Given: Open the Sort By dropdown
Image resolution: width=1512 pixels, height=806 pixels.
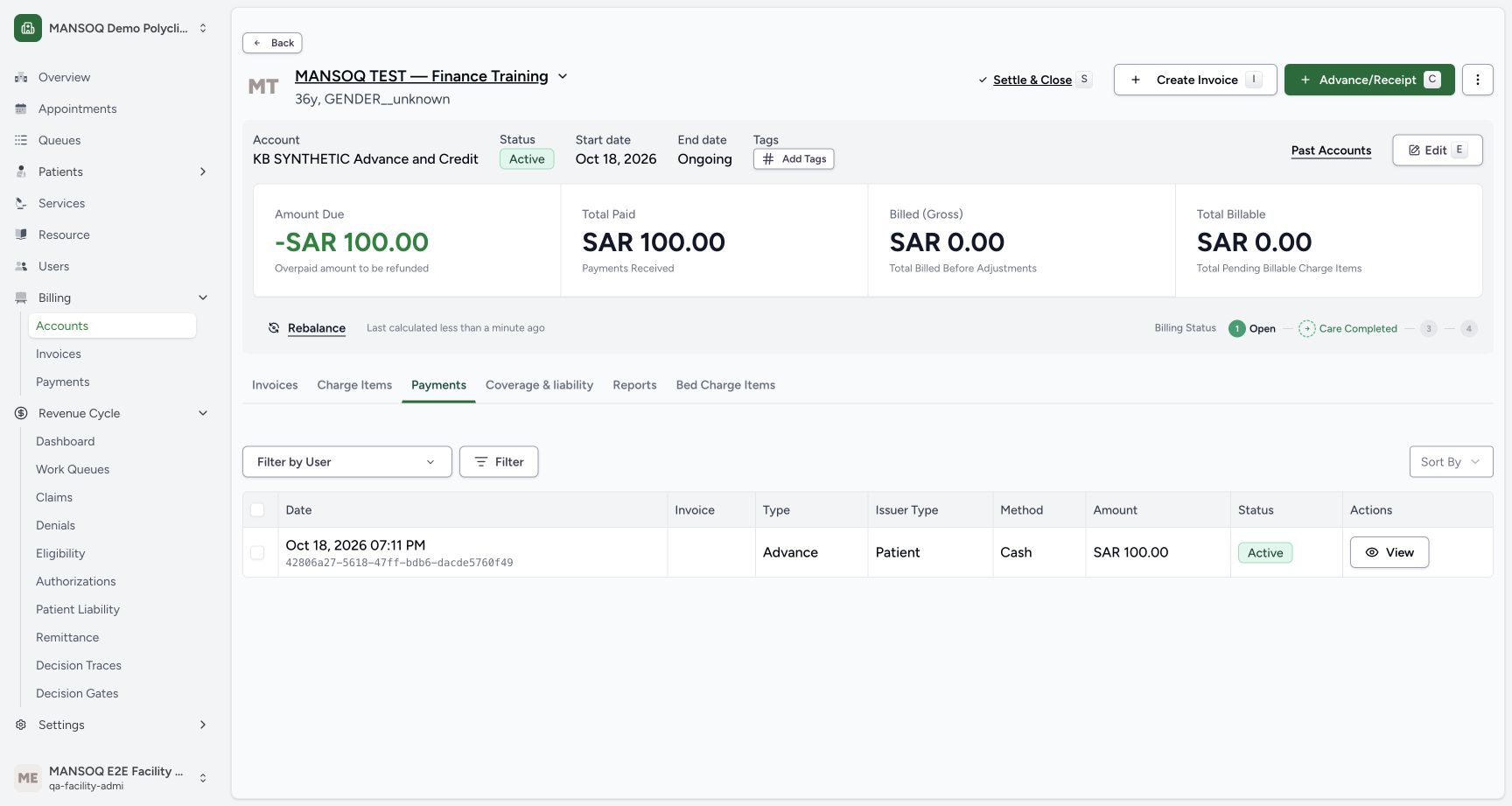Looking at the screenshot, I should 1451,462.
